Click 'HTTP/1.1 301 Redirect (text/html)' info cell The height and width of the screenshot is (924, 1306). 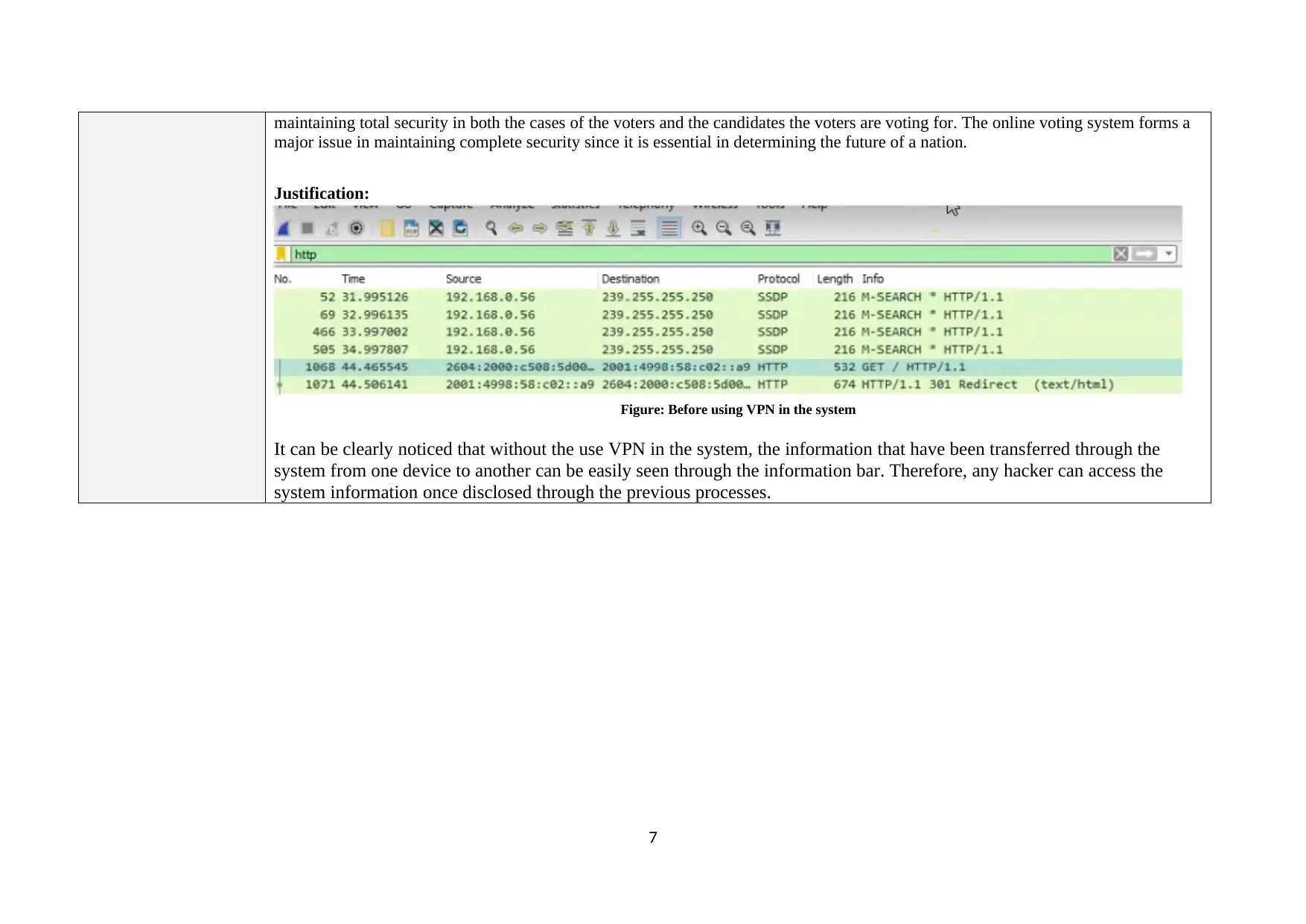point(988,385)
